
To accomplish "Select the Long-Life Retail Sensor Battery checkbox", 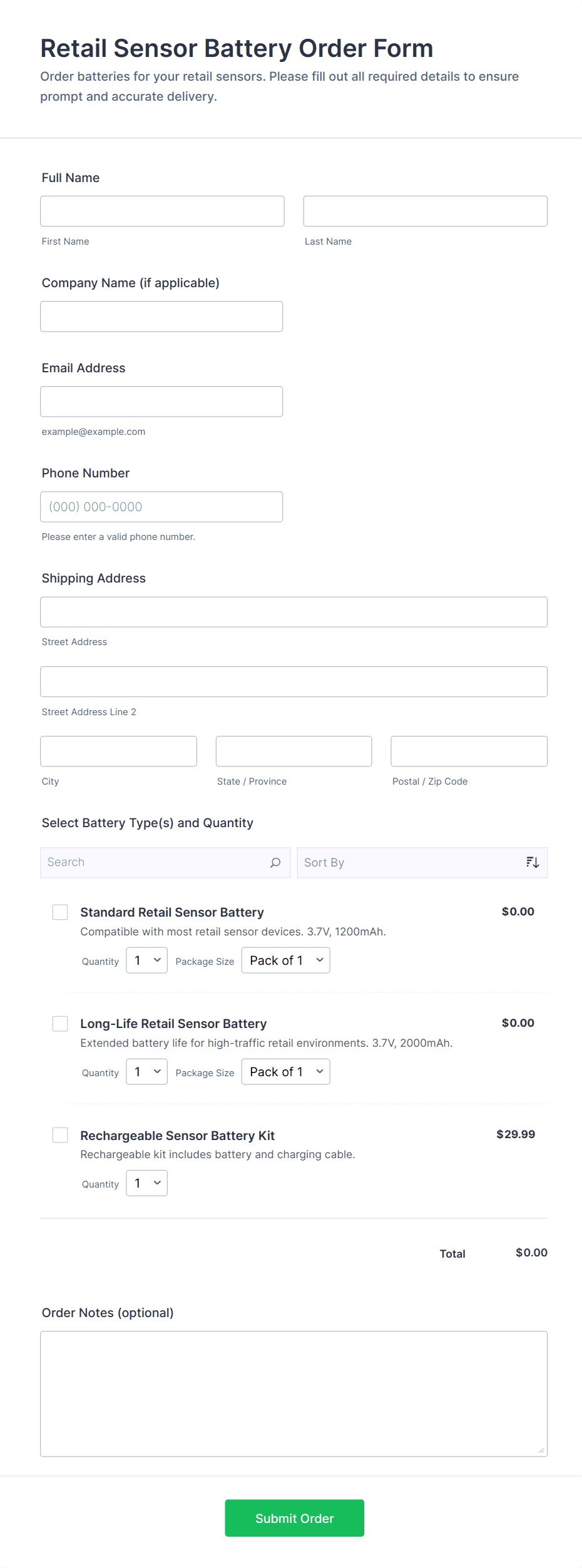I will tap(60, 1023).
